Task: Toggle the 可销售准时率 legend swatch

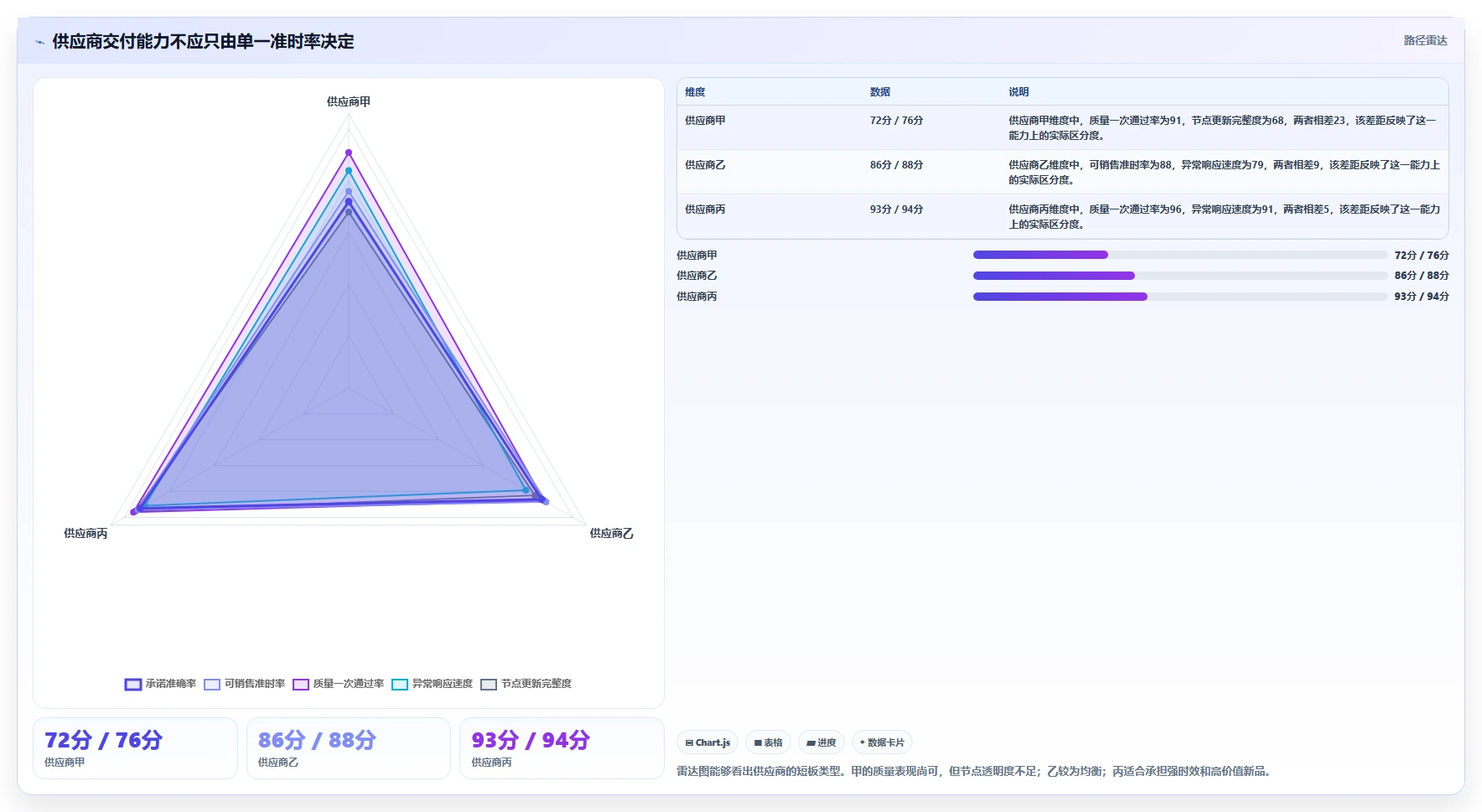Action: point(212,685)
